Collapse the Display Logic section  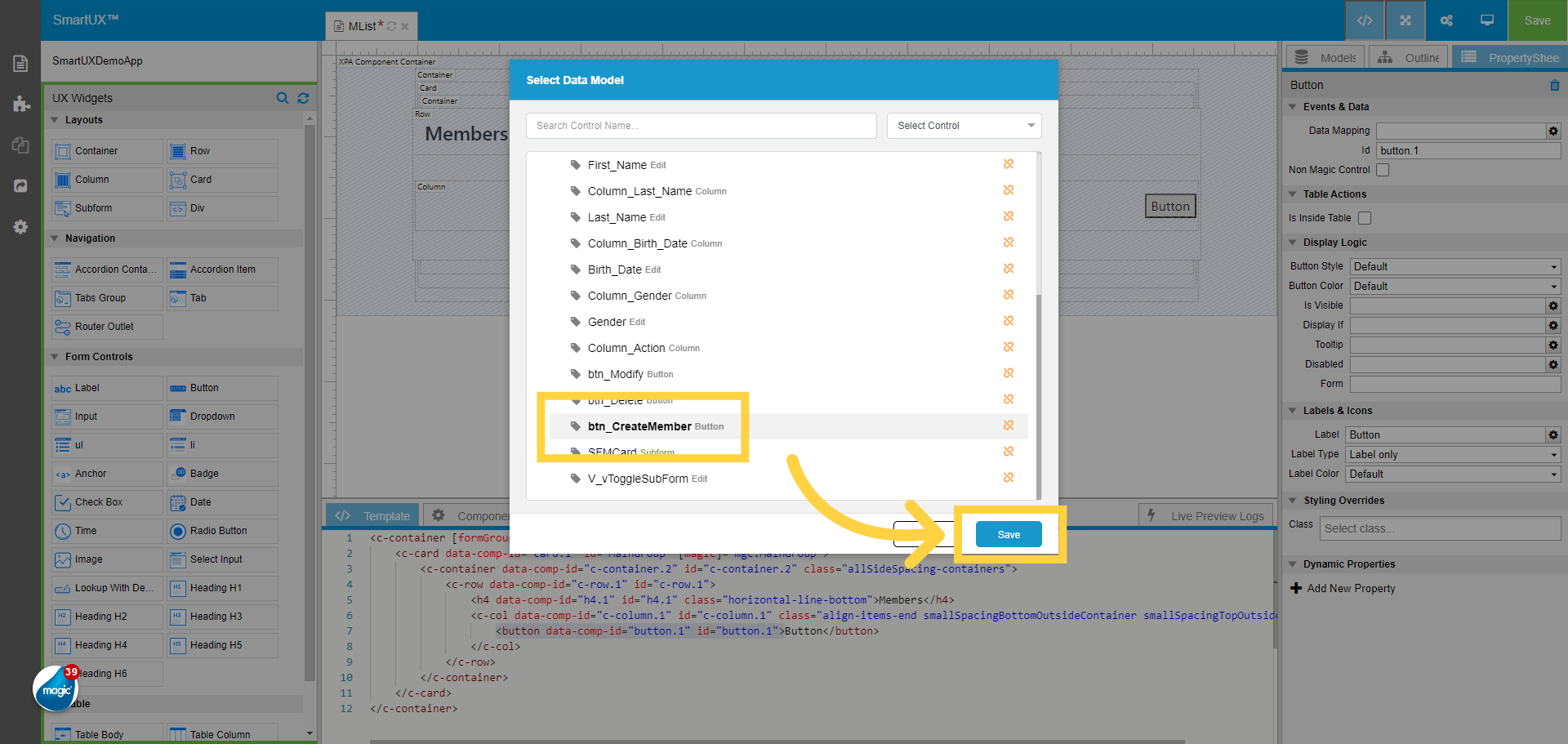pyautogui.click(x=1293, y=243)
